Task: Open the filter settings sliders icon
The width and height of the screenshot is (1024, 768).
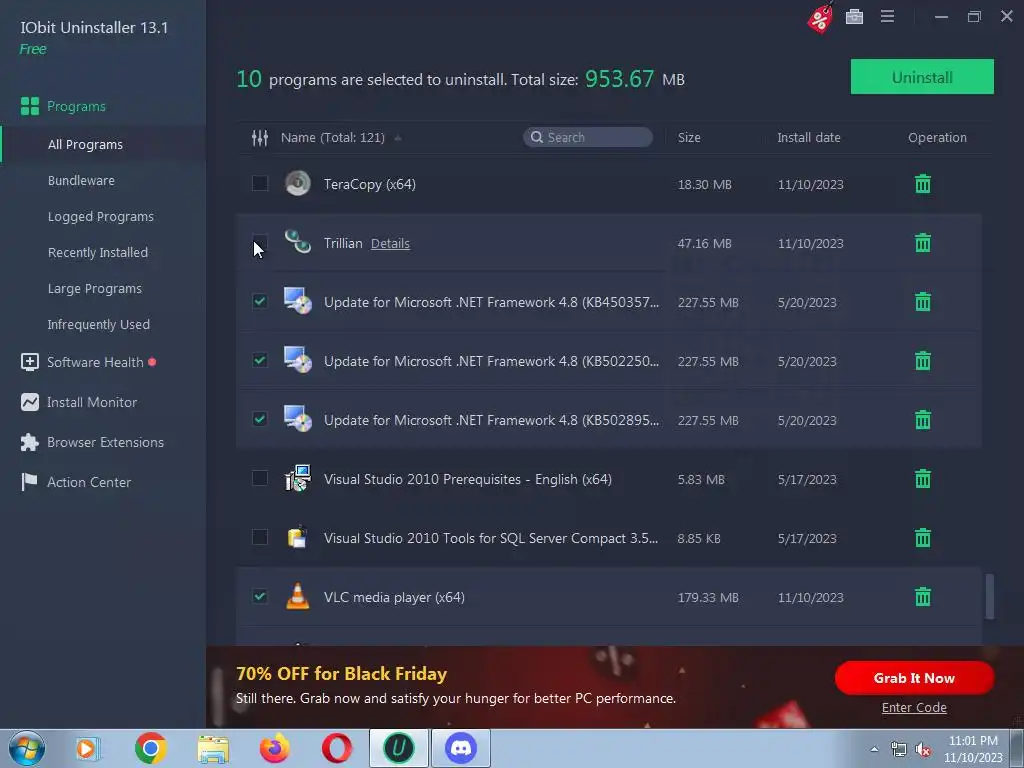Action: [260, 138]
